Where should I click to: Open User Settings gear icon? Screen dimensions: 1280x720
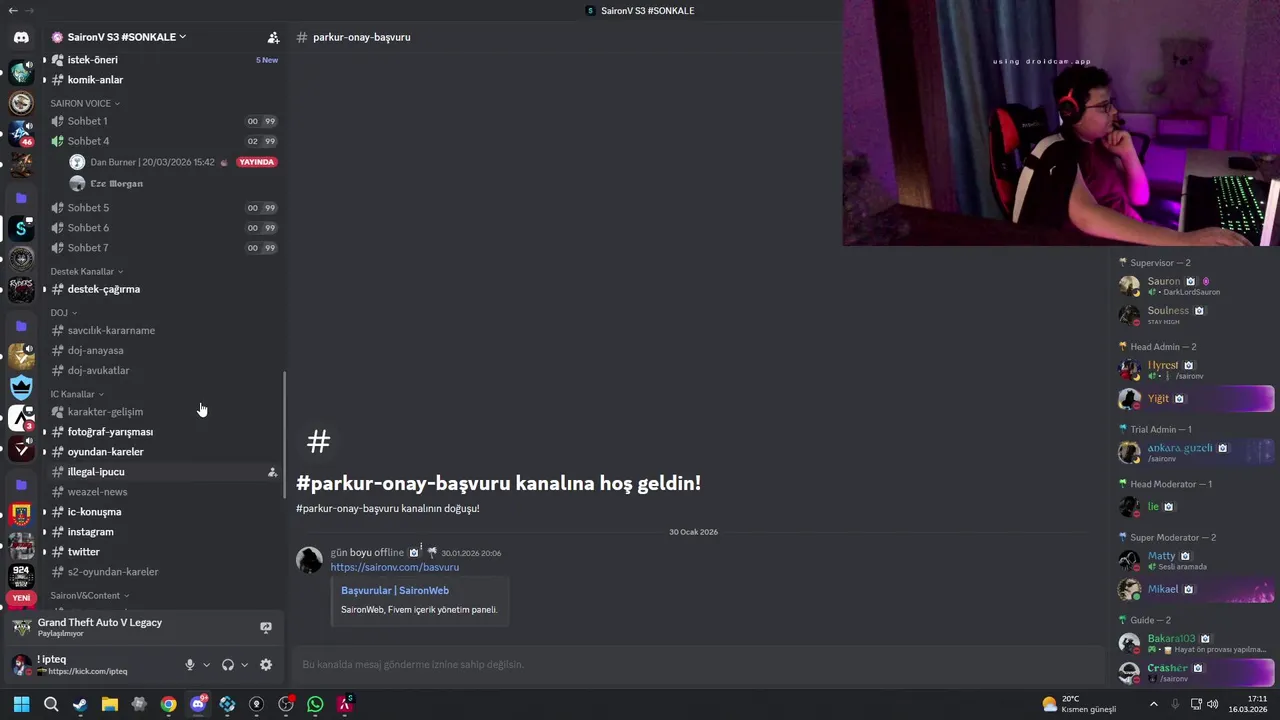[x=265, y=665]
